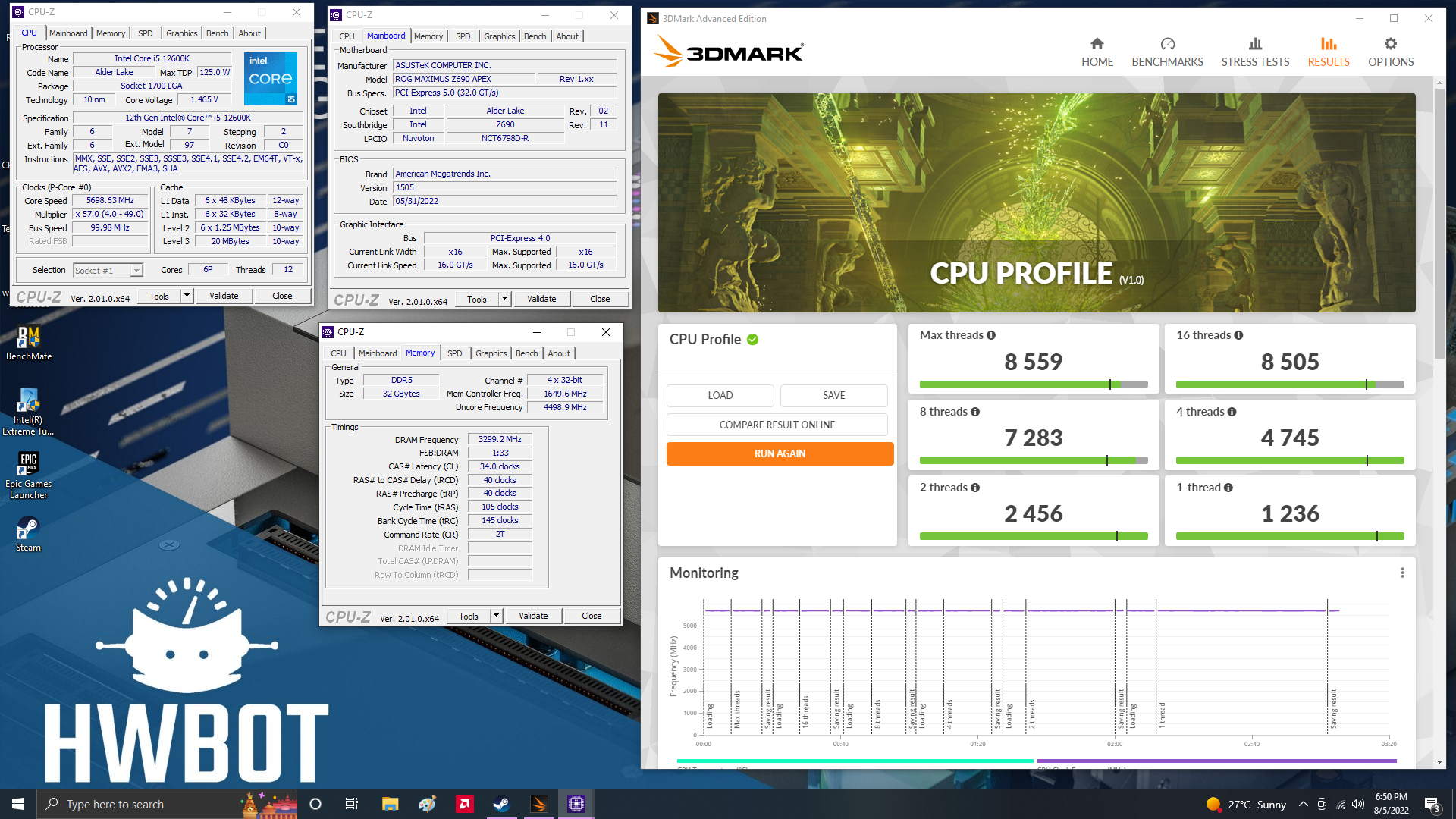The height and width of the screenshot is (819, 1456).
Task: Click the 4 threads info icon
Action: point(1232,412)
